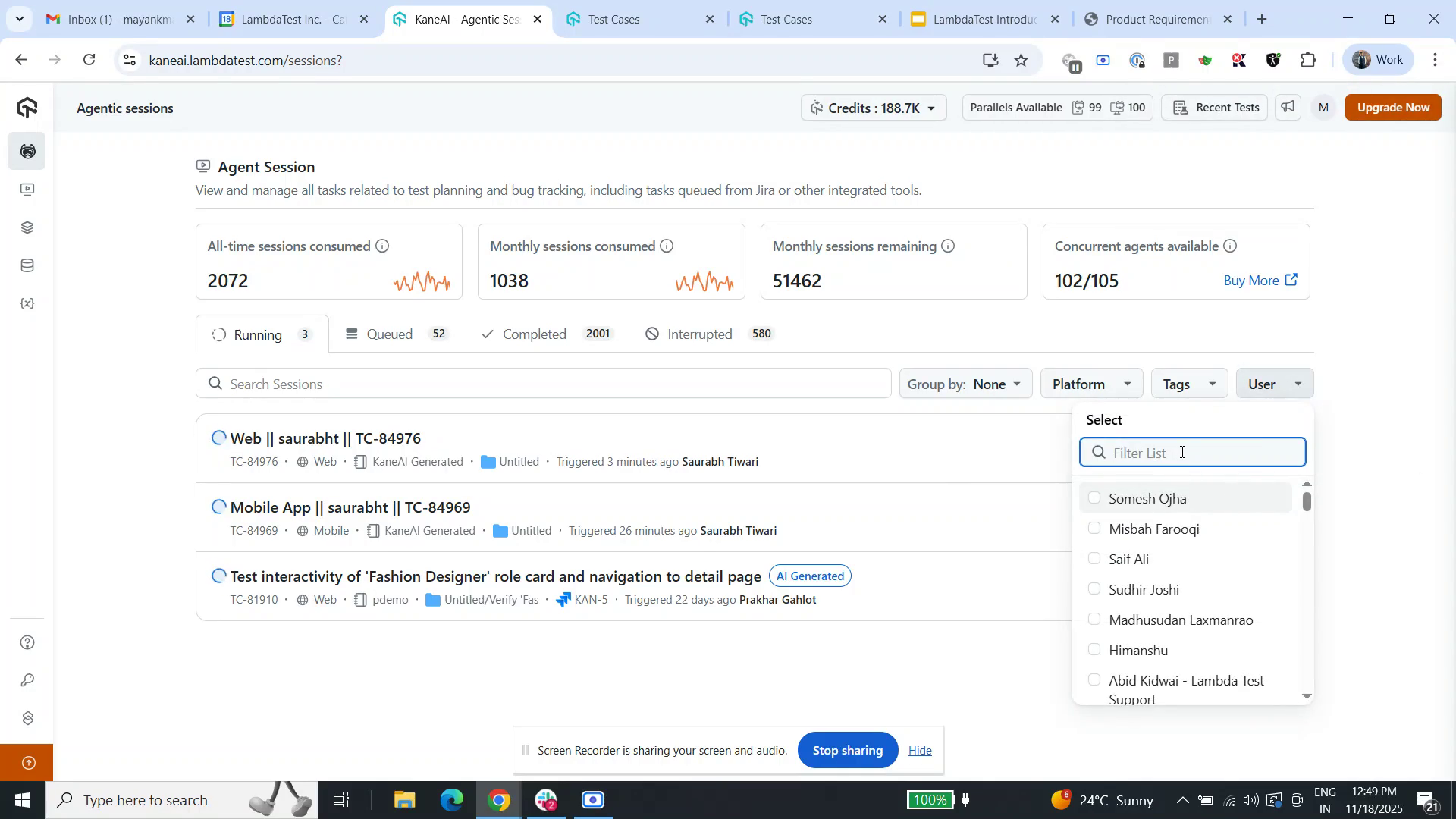Click the database icon in the left sidebar

coord(27,265)
